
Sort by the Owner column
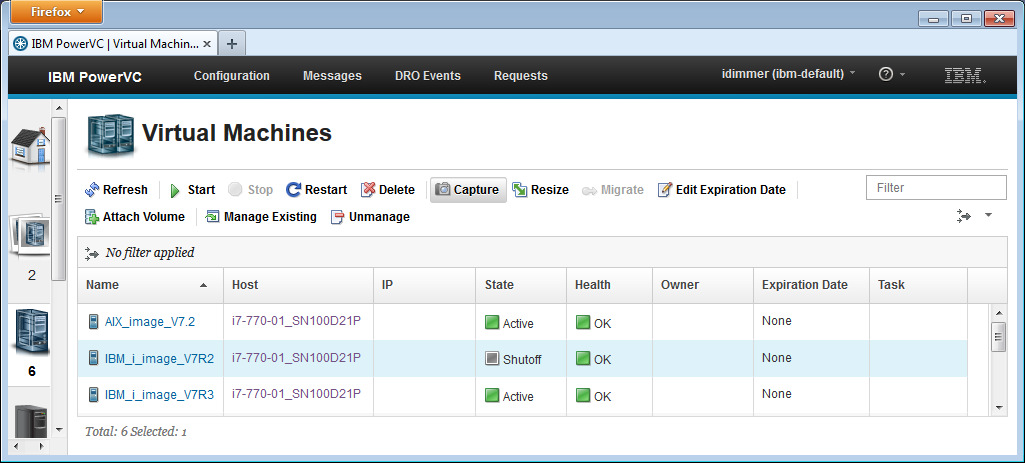(703, 285)
